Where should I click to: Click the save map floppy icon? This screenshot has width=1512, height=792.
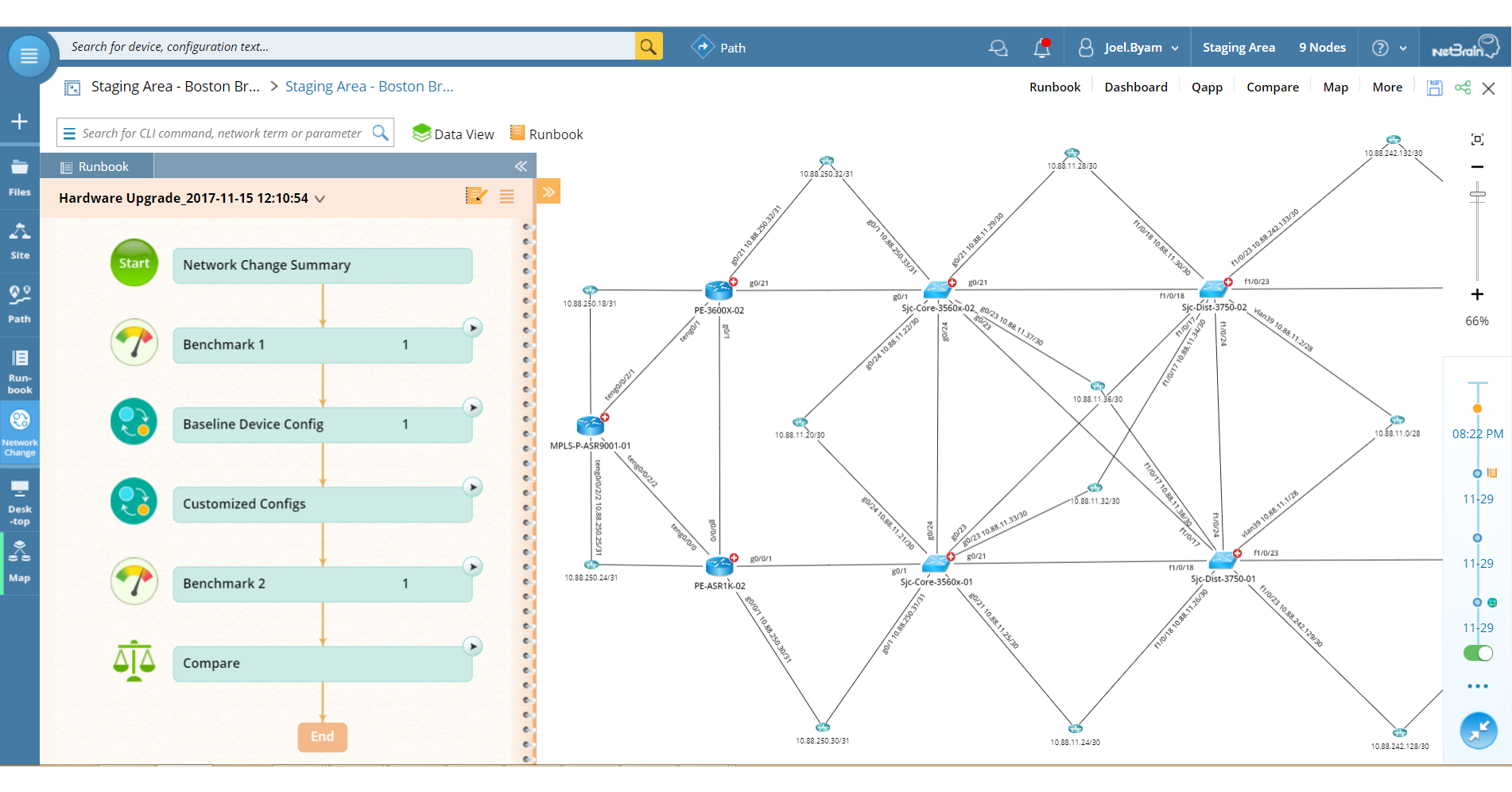[1434, 87]
